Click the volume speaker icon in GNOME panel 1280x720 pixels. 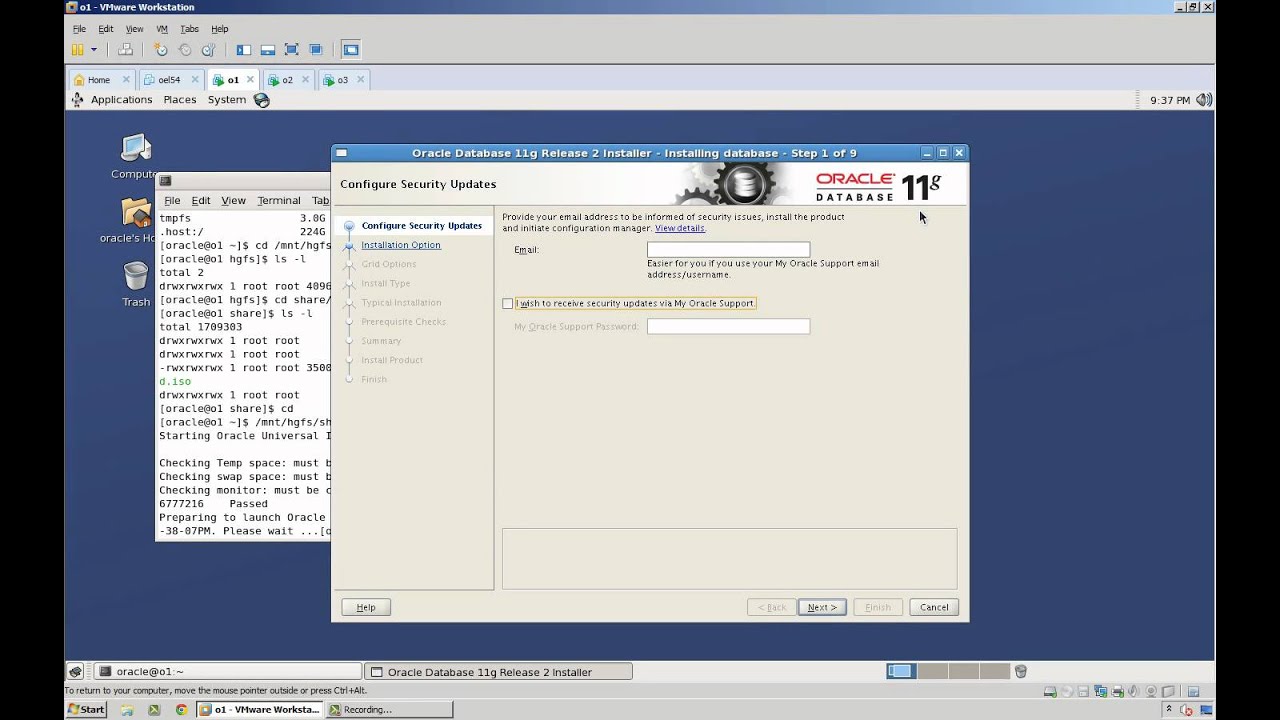1204,100
